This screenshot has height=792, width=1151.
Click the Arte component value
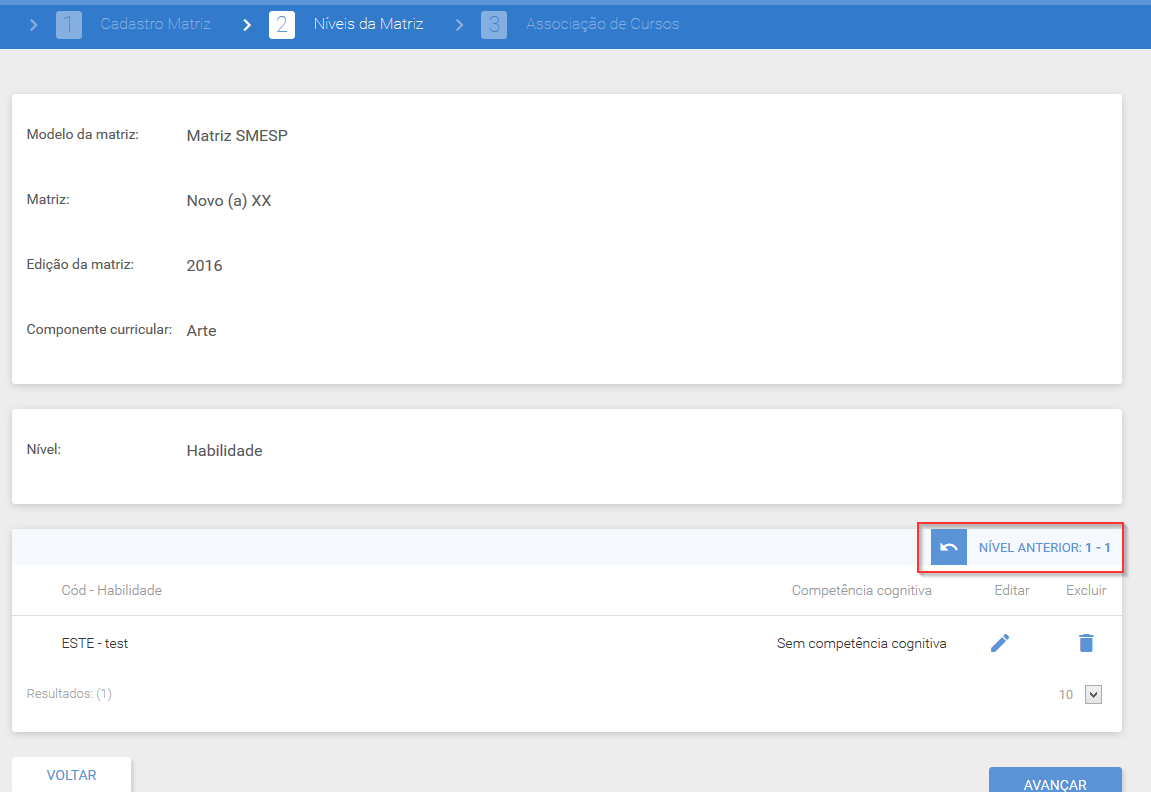[x=201, y=331]
